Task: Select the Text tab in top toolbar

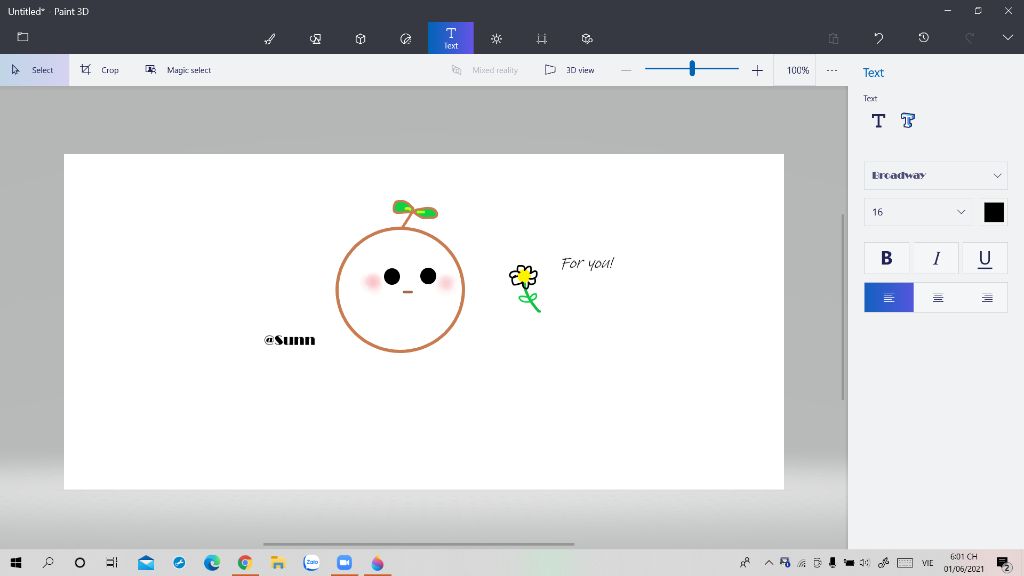Action: pos(451,38)
